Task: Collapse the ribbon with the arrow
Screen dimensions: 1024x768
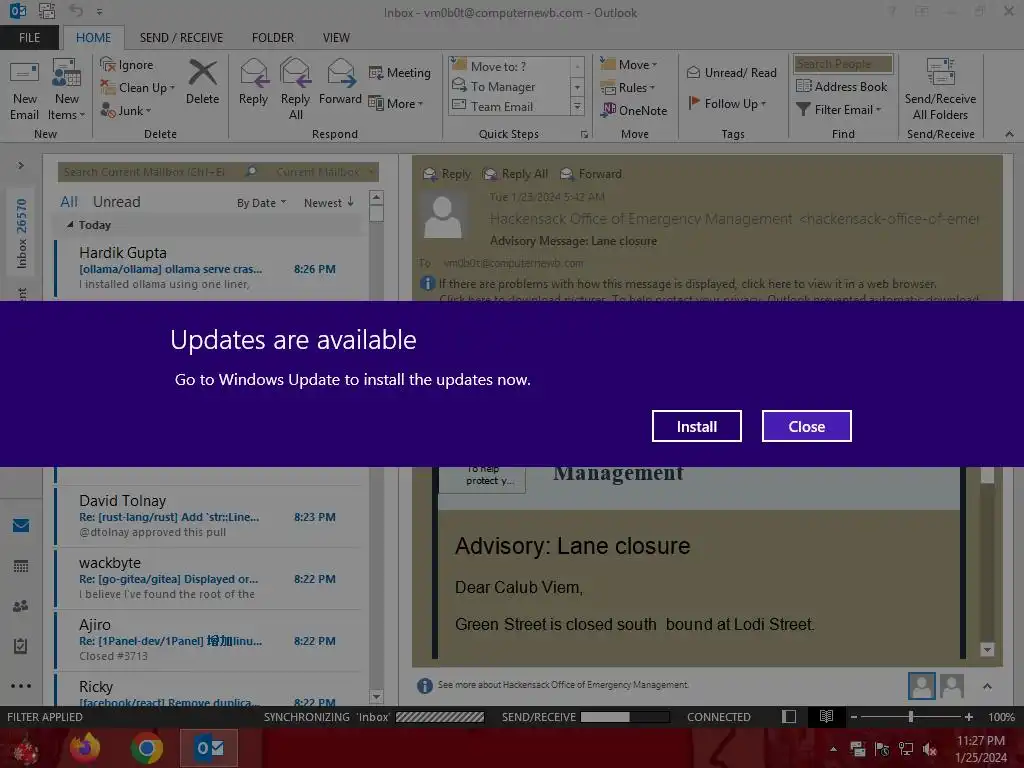Action: pyautogui.click(x=1010, y=134)
